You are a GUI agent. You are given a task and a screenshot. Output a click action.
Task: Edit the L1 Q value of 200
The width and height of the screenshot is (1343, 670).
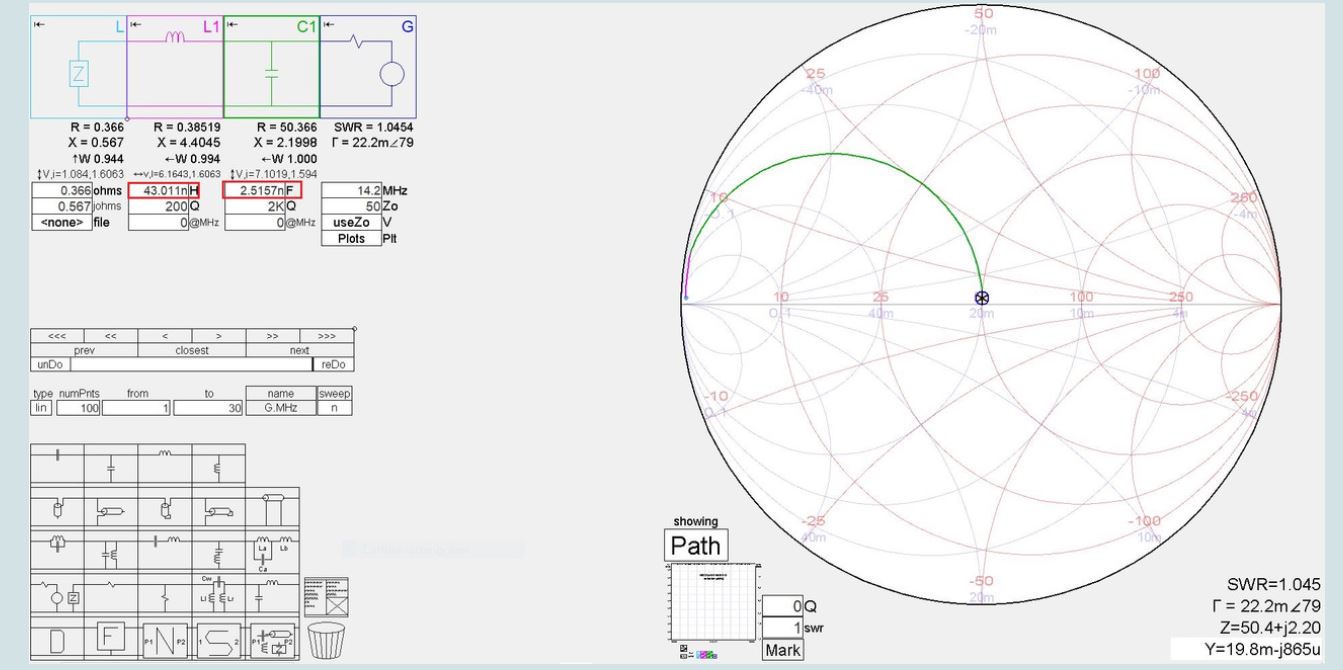(158, 205)
